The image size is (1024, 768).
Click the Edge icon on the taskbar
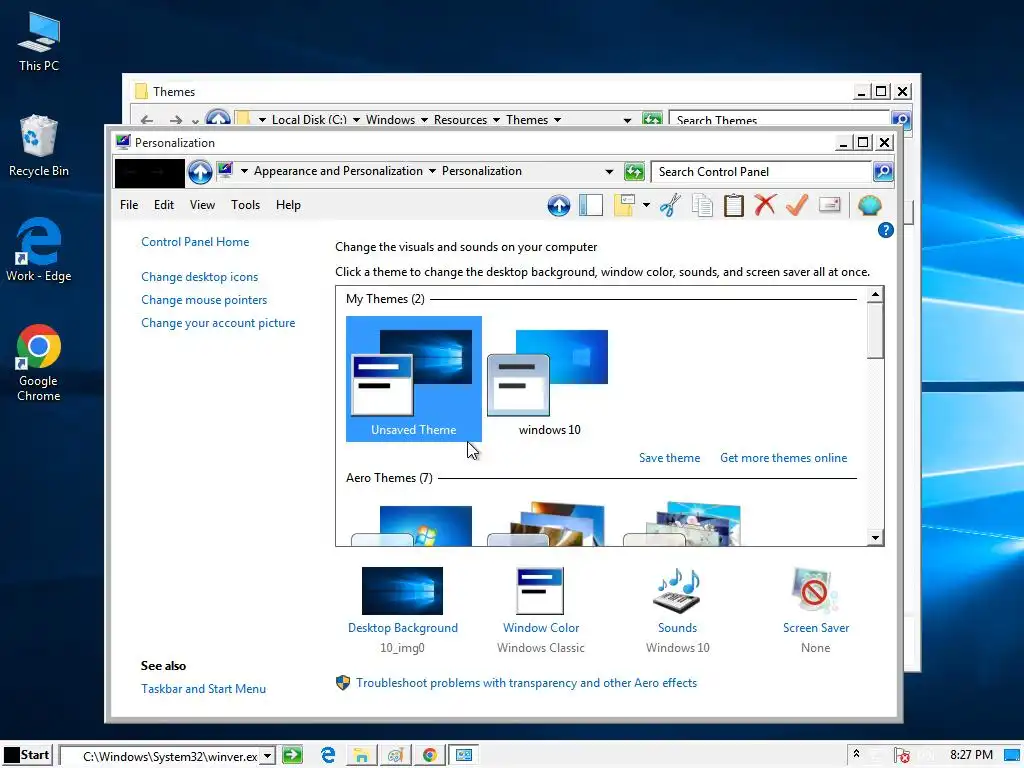tap(328, 756)
